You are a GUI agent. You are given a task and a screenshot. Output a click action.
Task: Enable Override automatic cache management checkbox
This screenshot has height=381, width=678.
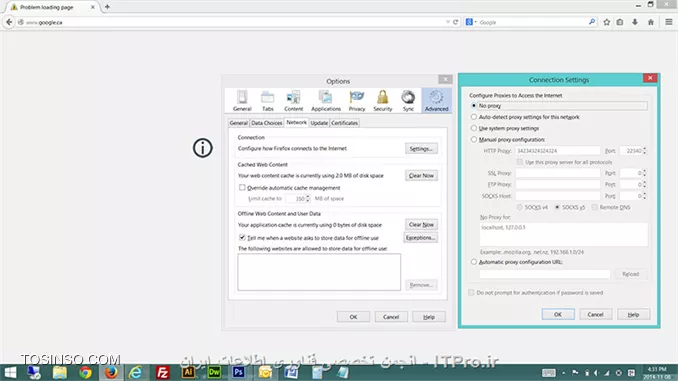242,188
